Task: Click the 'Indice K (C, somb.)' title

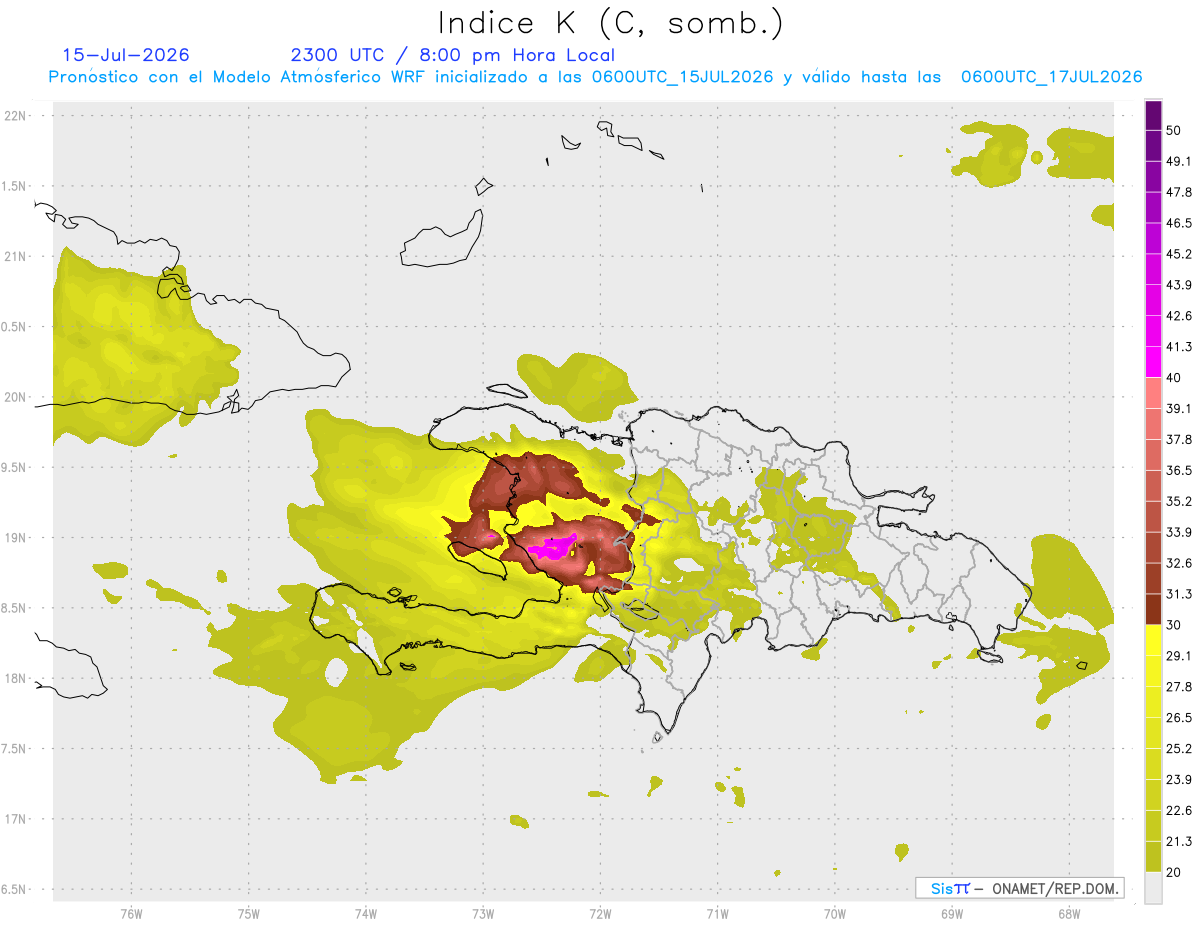Action: [610, 23]
